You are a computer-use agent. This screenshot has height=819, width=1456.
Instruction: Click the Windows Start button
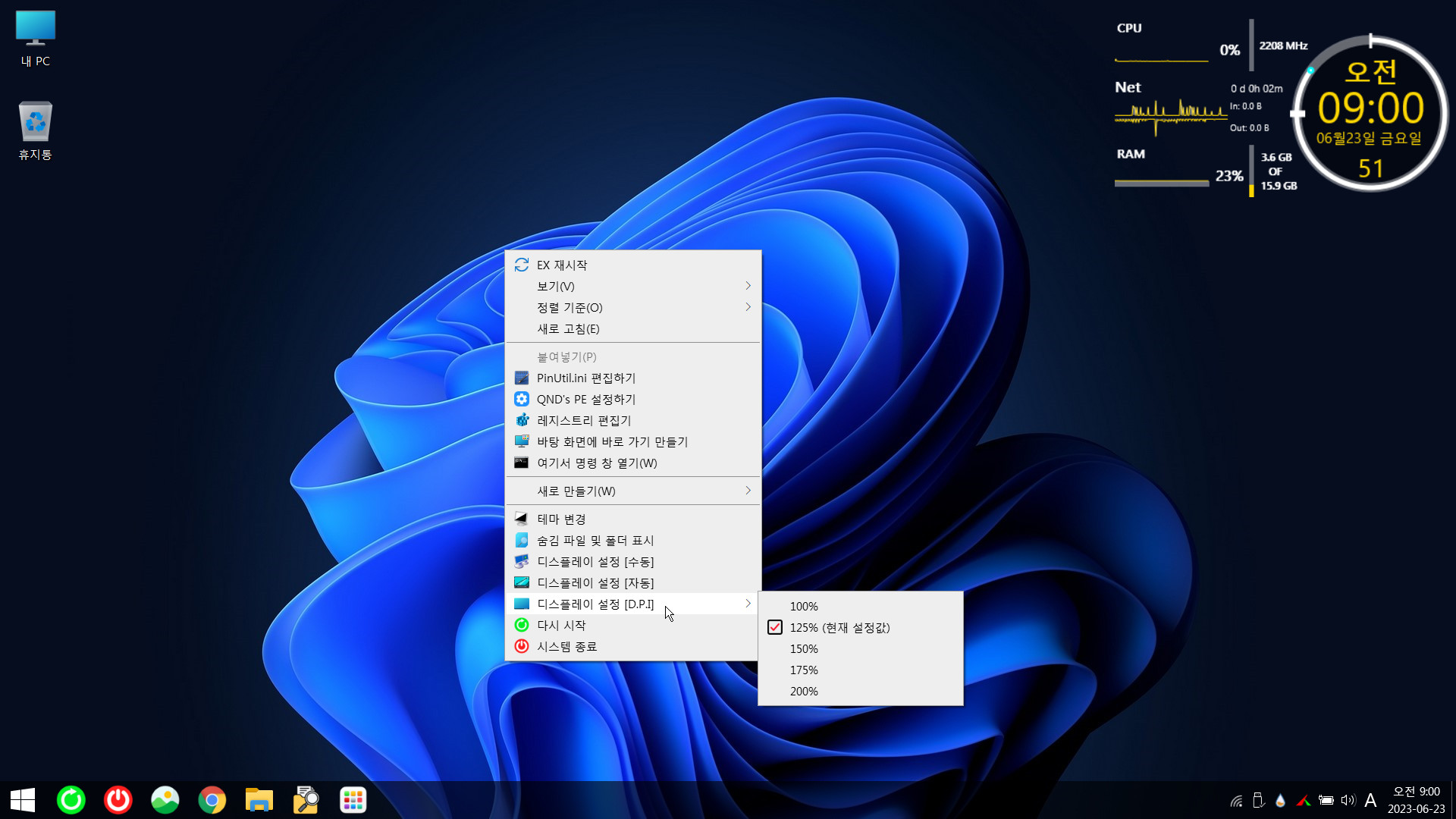pyautogui.click(x=23, y=800)
